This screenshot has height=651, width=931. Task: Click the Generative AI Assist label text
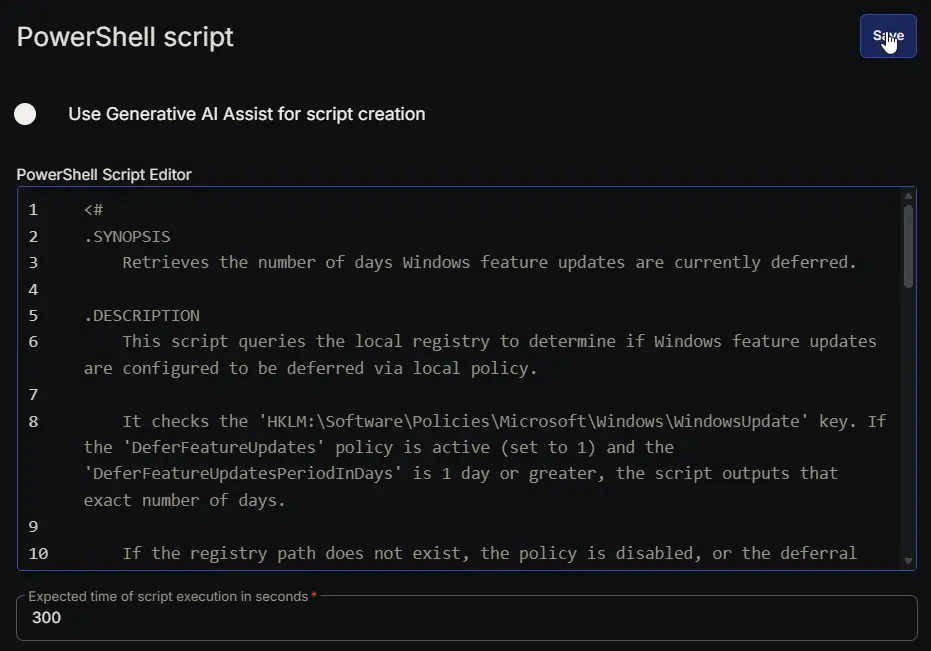246,114
